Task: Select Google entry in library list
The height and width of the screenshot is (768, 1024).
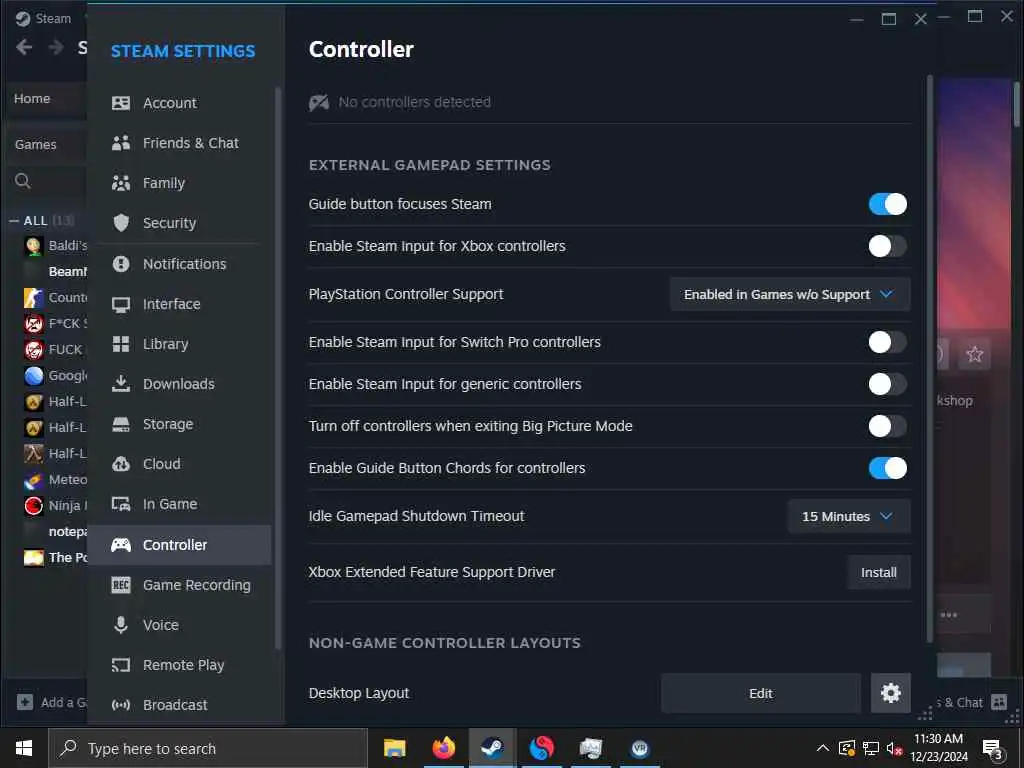Action: pos(55,376)
